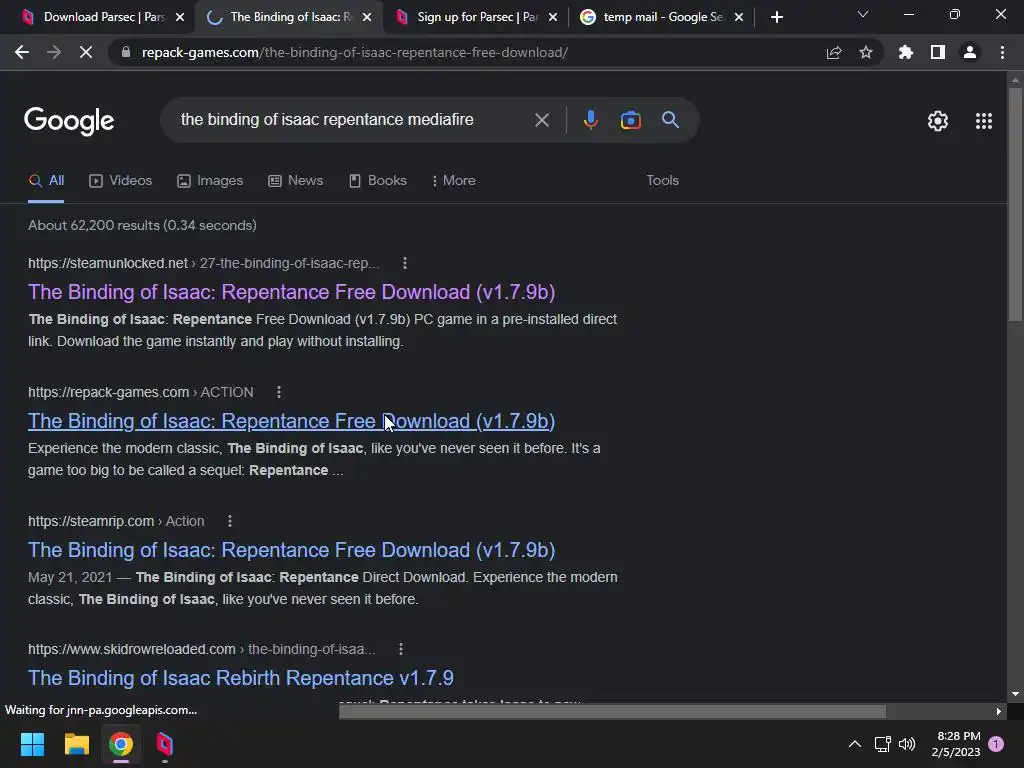This screenshot has height=768, width=1024.
Task: View site security lock information
Action: coord(126,52)
